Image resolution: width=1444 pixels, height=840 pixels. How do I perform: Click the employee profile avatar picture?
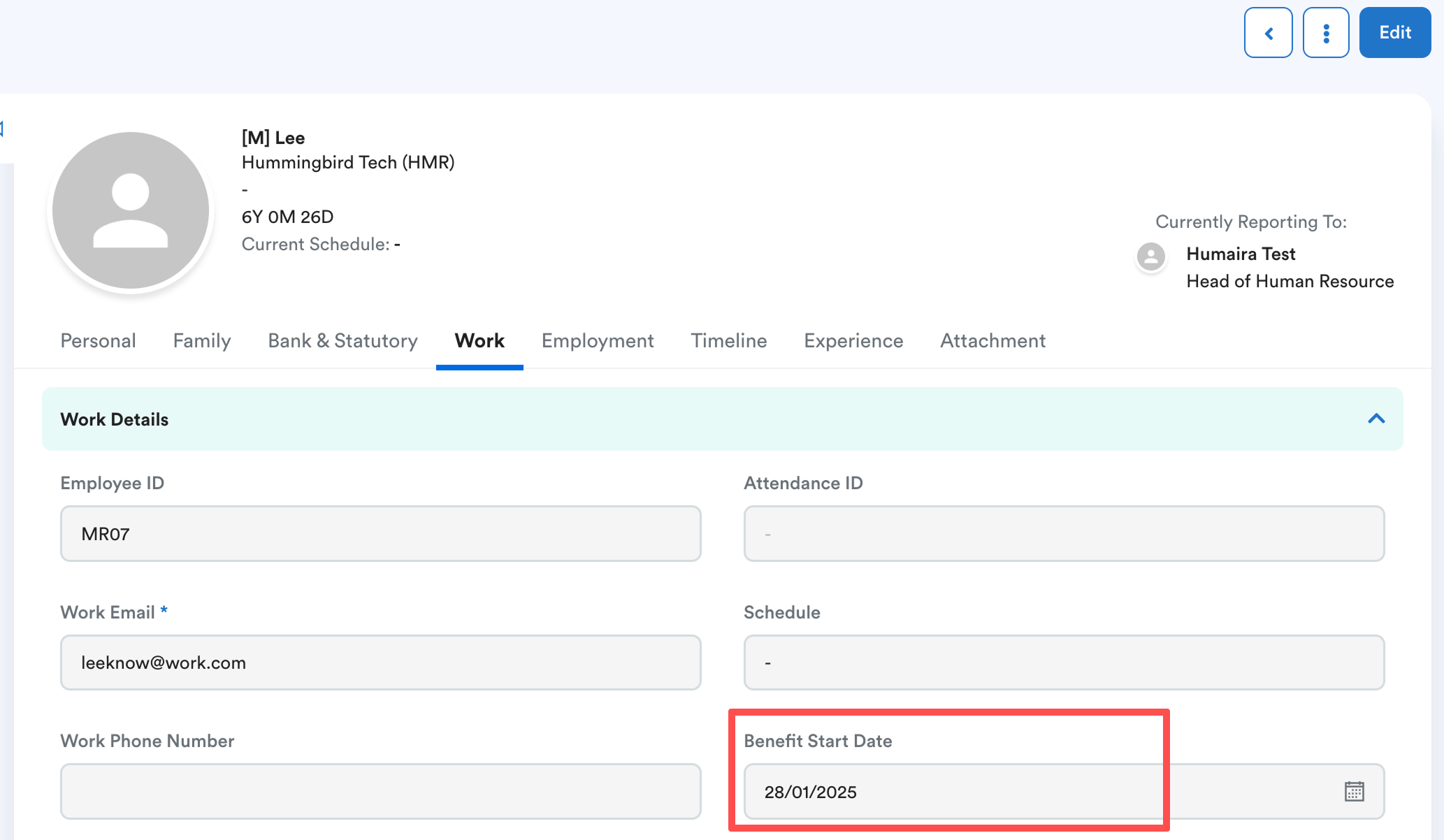[x=131, y=210]
